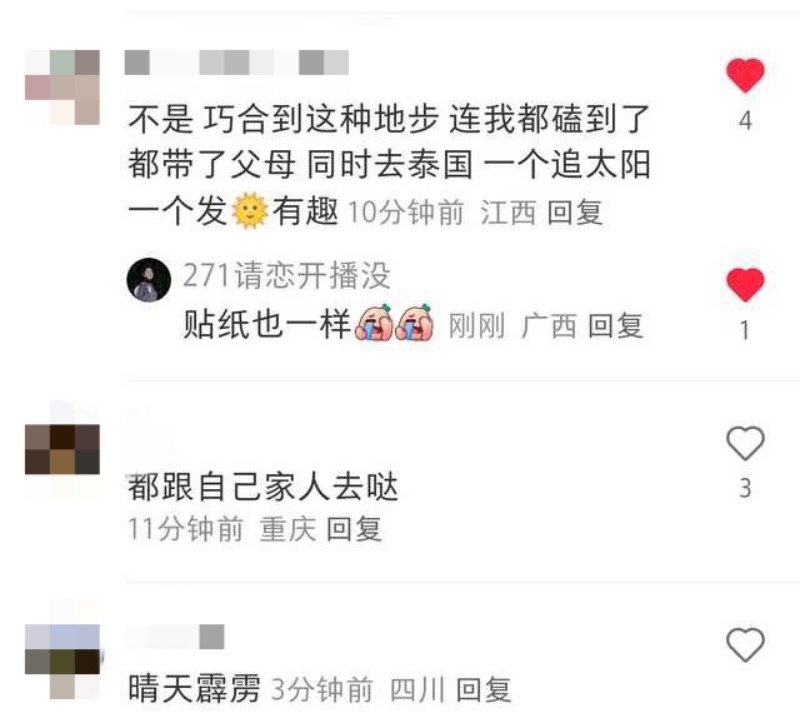
Task: Unlike the 贴纸也一样 reply heart
Action: point(745,284)
